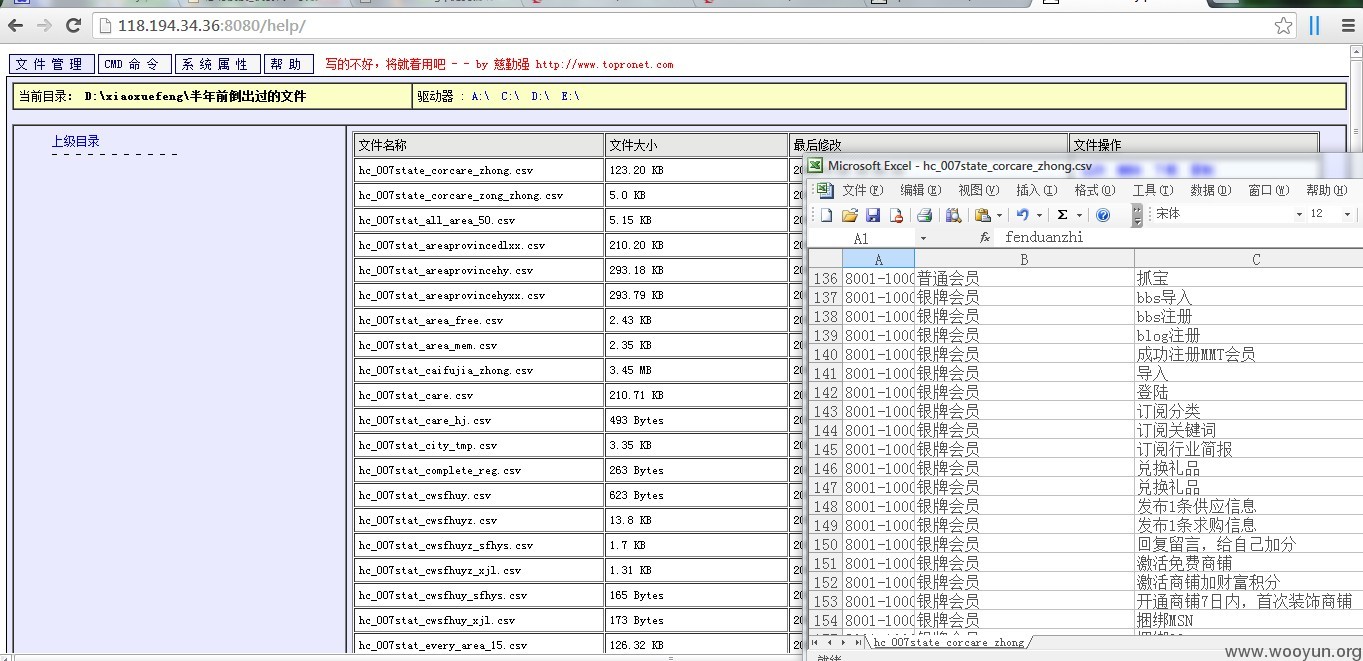This screenshot has width=1363, height=661.
Task: Open the Excel 文件(F) menu
Action: (x=863, y=190)
